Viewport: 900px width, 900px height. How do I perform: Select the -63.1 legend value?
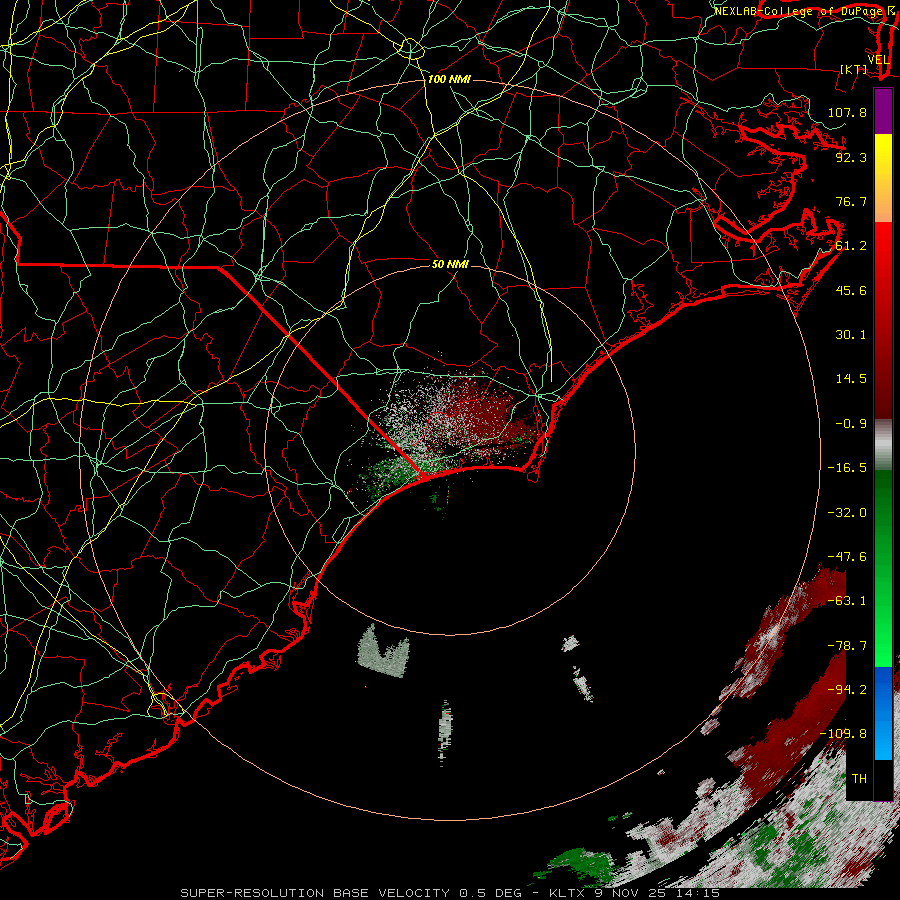click(847, 601)
